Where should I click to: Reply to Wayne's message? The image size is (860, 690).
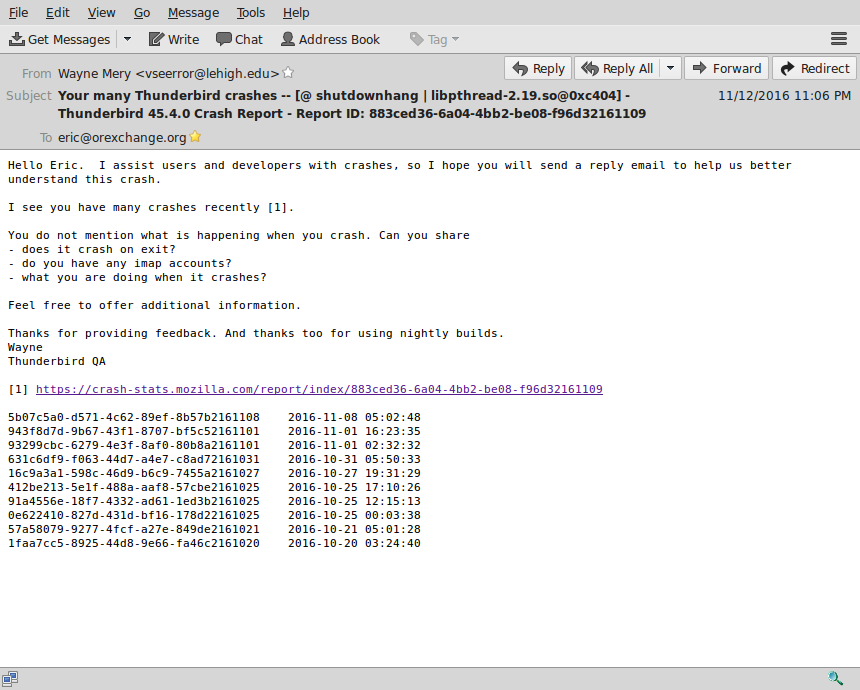tap(538, 69)
